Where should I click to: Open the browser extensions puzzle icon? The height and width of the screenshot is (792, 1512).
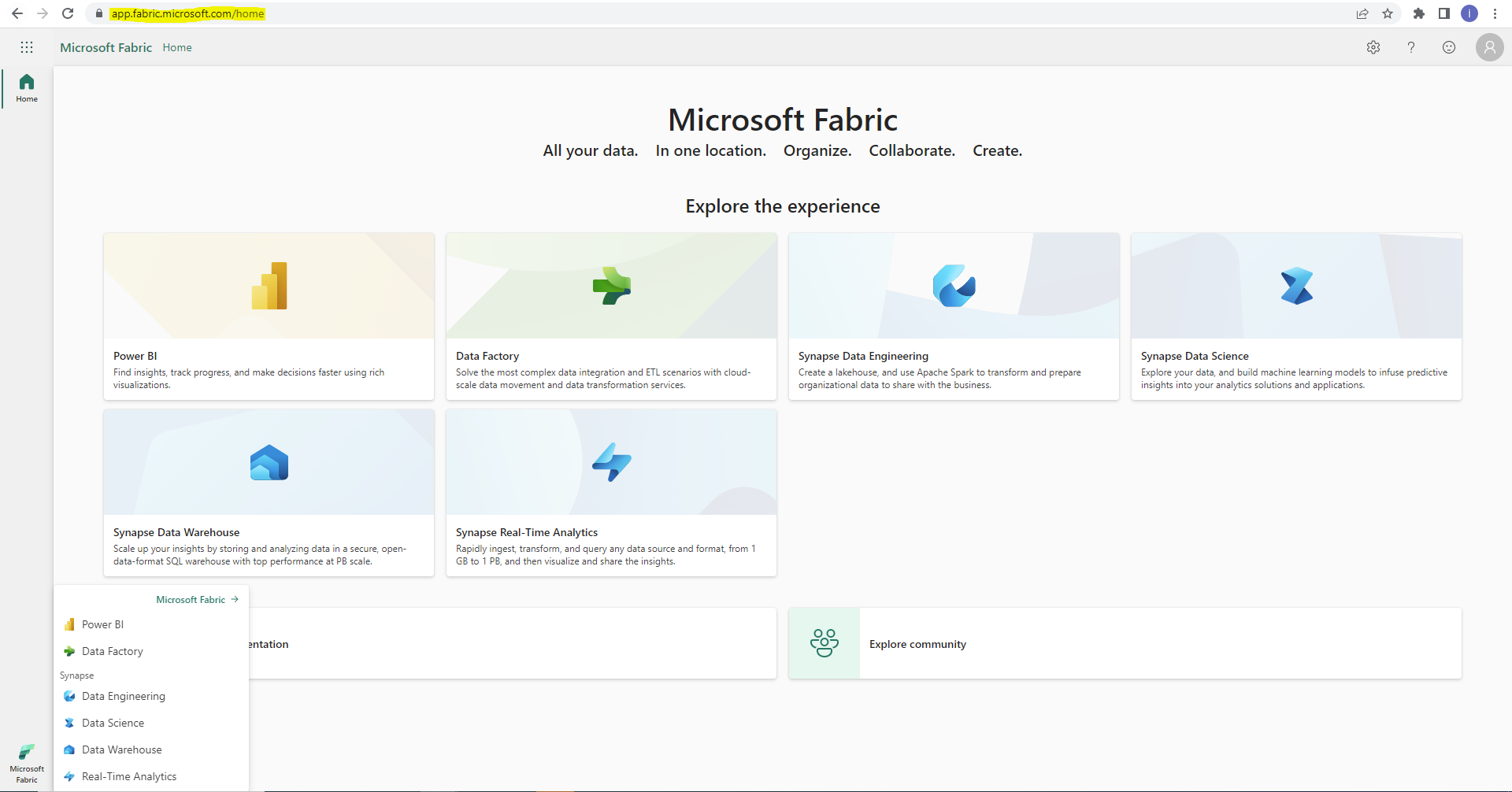(1419, 13)
